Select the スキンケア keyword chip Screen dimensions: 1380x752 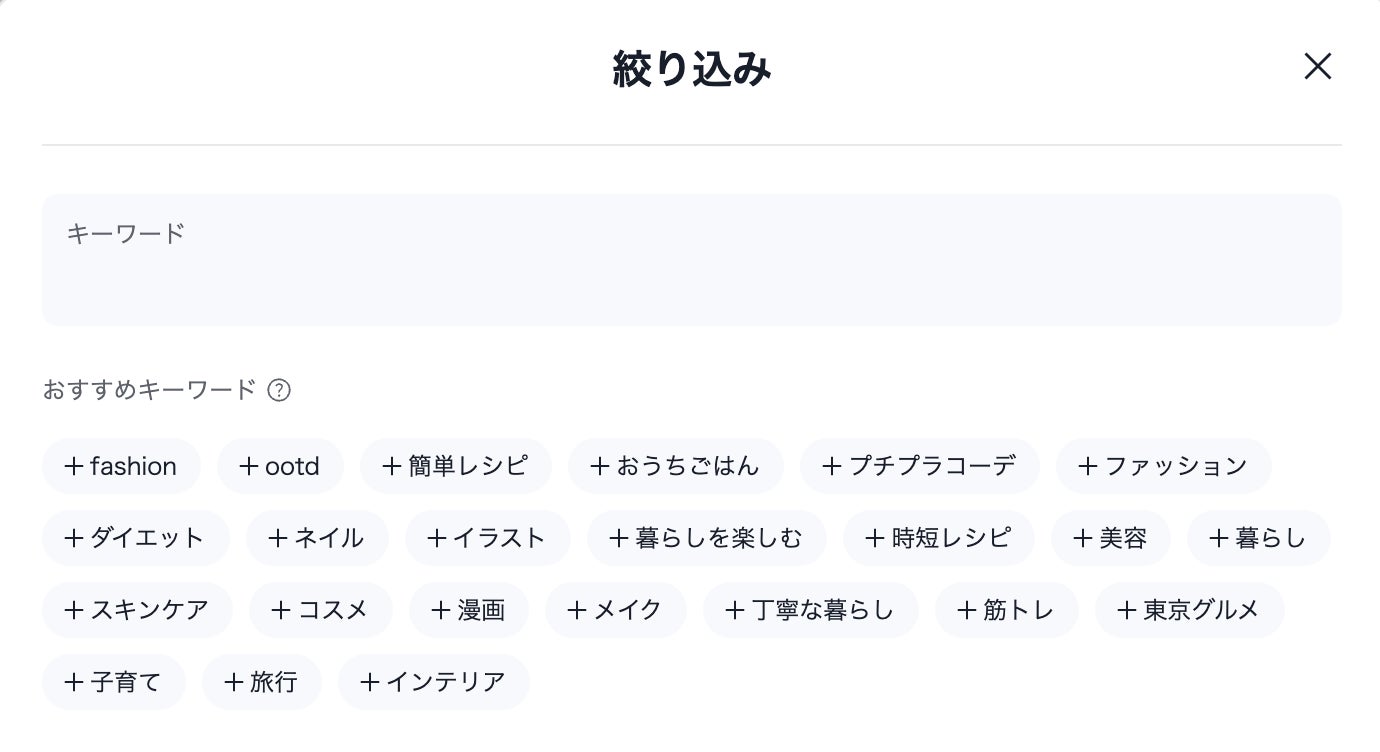tap(137, 609)
